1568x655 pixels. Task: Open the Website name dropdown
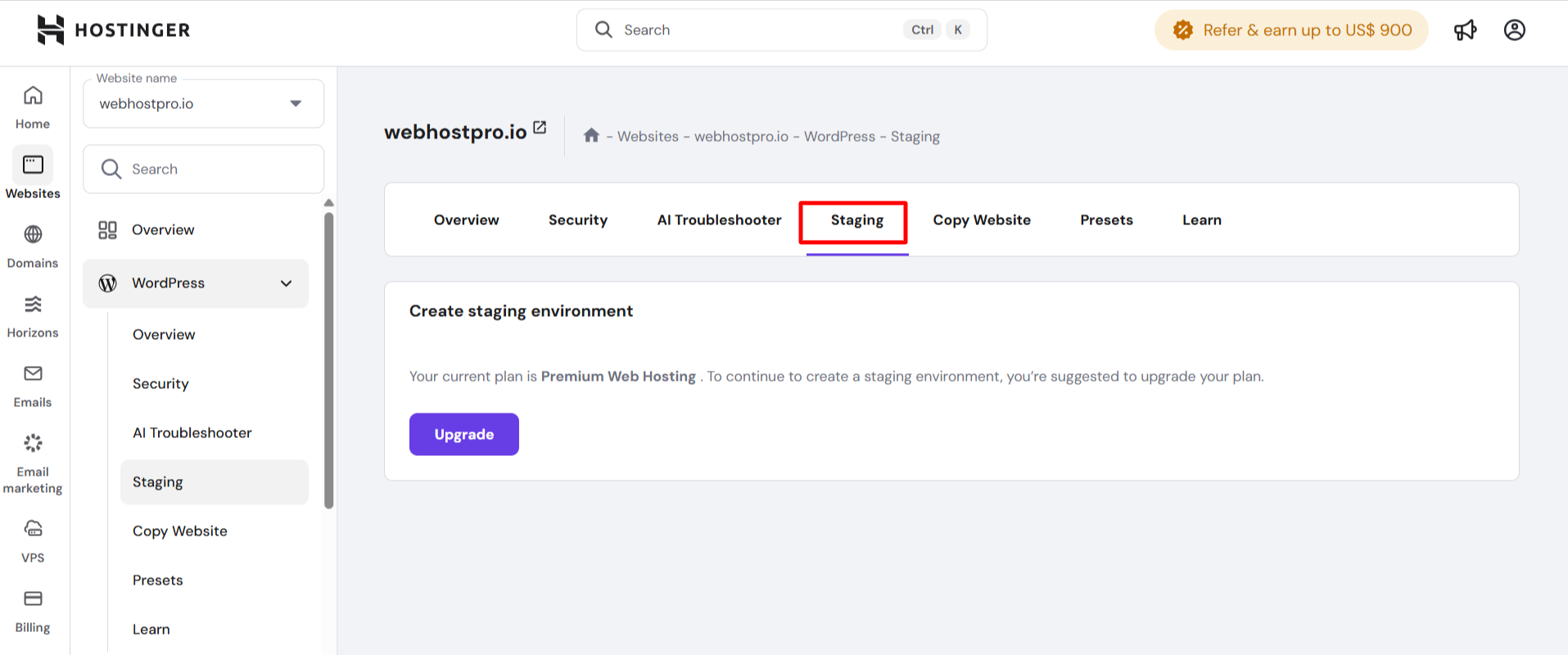[204, 103]
